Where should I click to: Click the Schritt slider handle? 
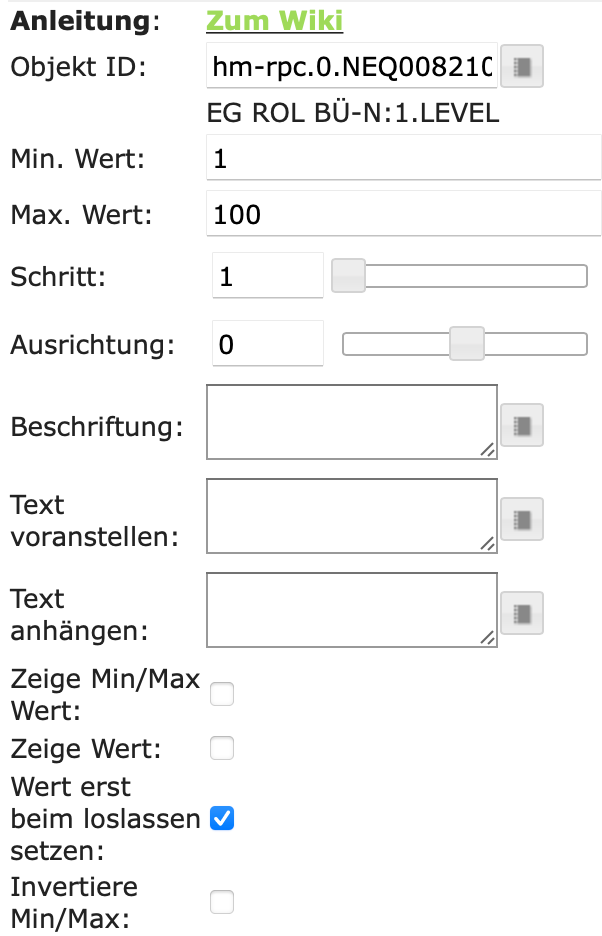click(x=349, y=276)
